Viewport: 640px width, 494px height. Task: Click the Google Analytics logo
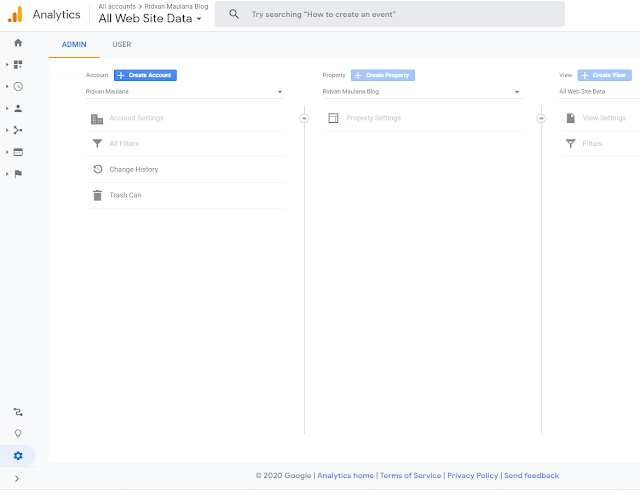tap(15, 14)
